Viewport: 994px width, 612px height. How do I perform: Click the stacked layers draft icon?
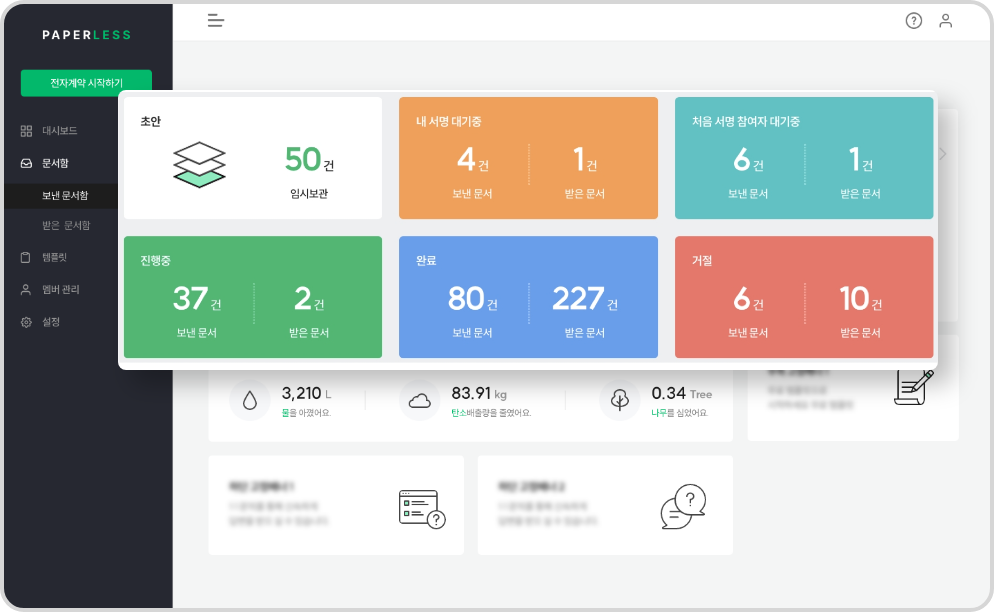[x=199, y=164]
